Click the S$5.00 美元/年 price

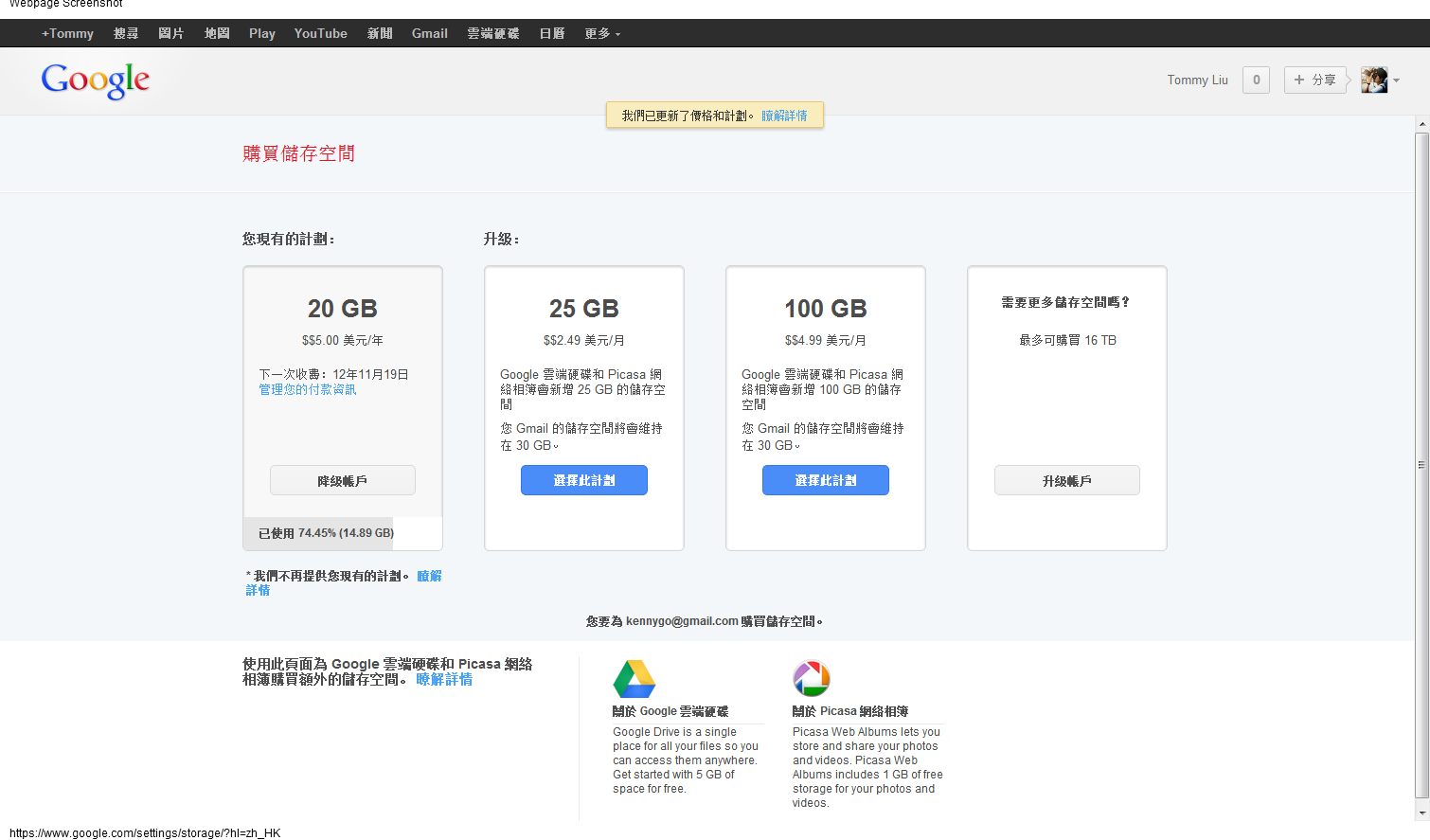pos(343,340)
